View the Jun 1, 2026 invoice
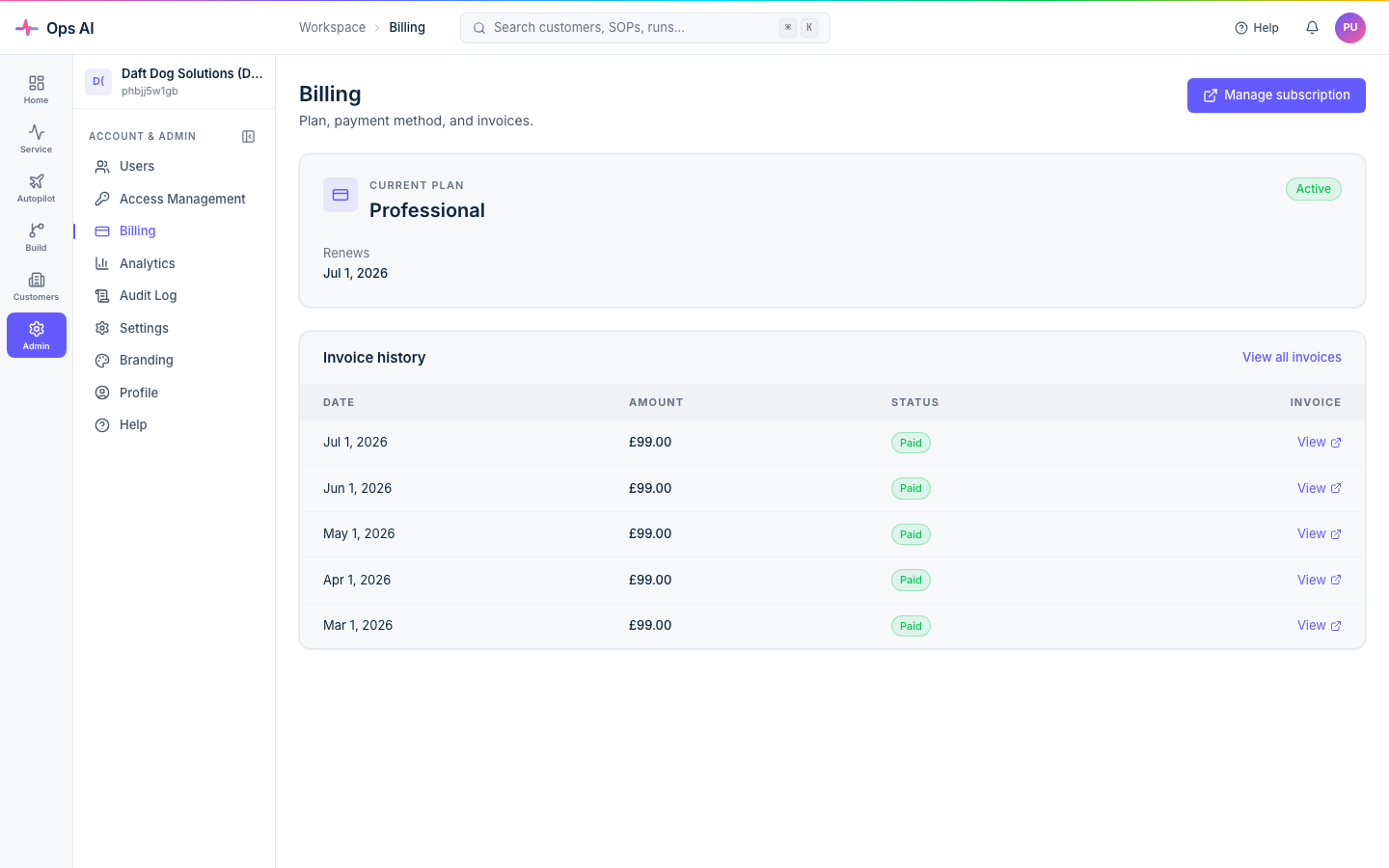Screen dimensions: 1389x868 click(x=1319, y=489)
